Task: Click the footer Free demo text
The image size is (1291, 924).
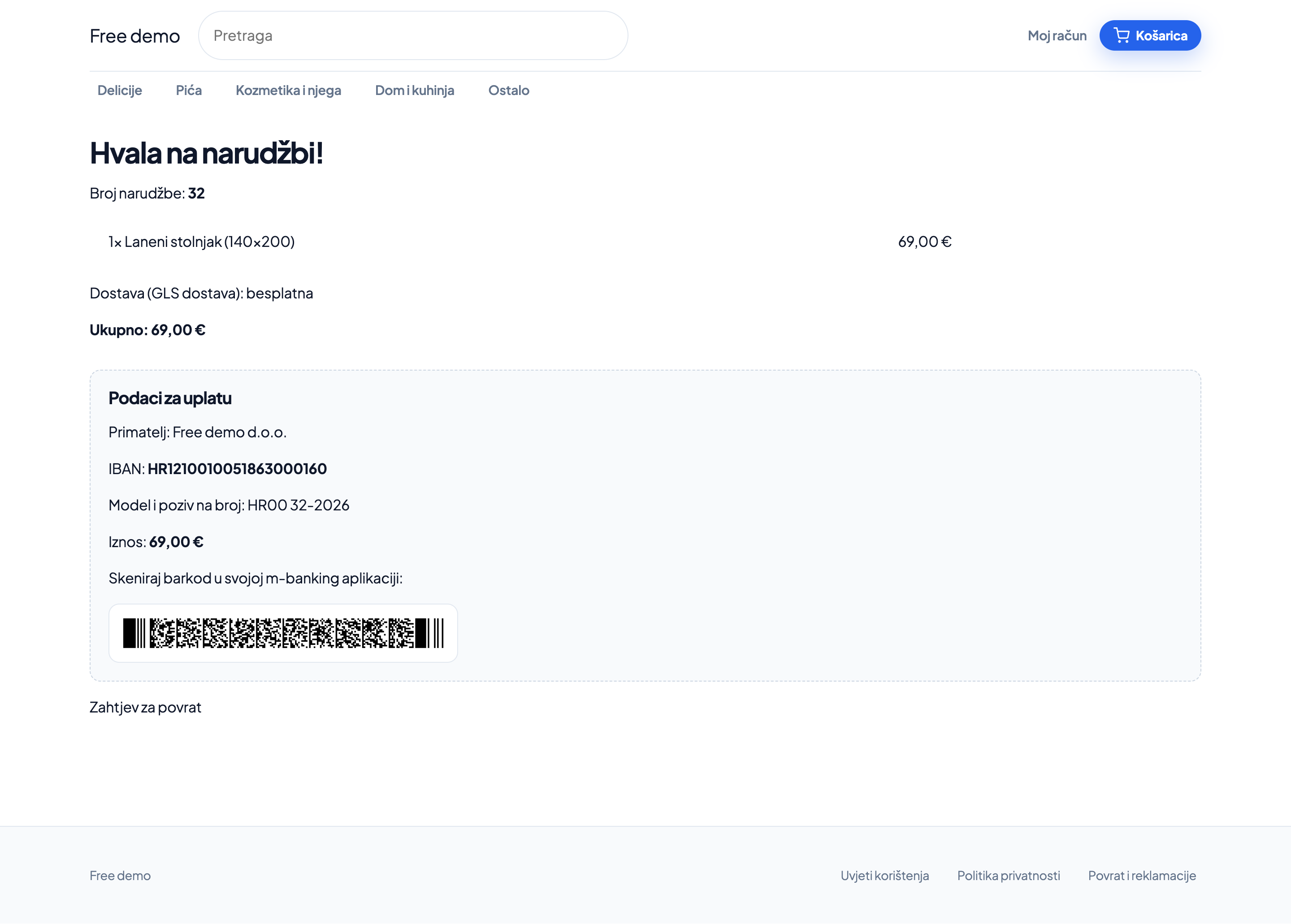Action: coord(120,876)
